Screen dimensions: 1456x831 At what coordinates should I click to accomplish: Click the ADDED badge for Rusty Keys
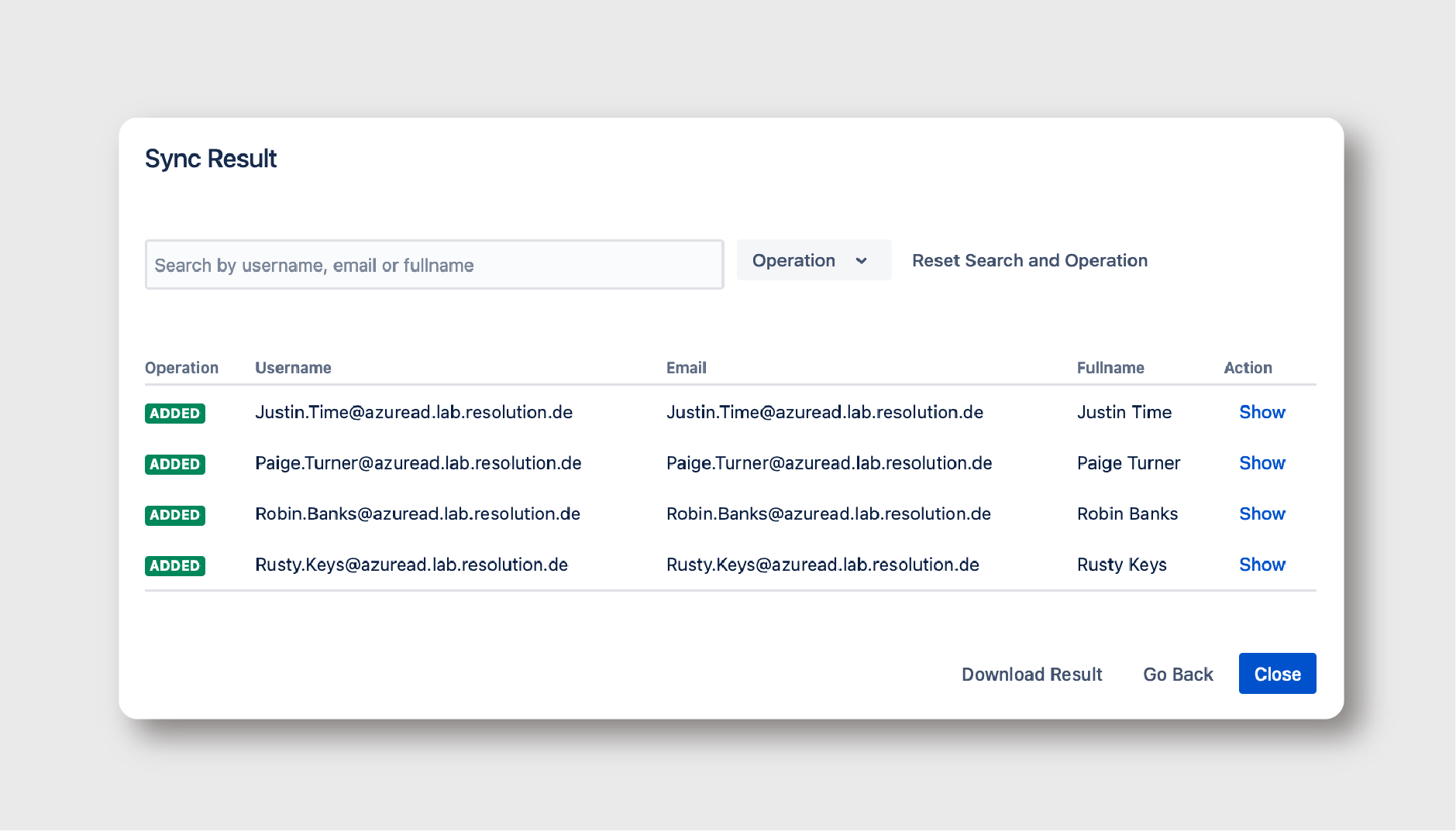click(175, 566)
